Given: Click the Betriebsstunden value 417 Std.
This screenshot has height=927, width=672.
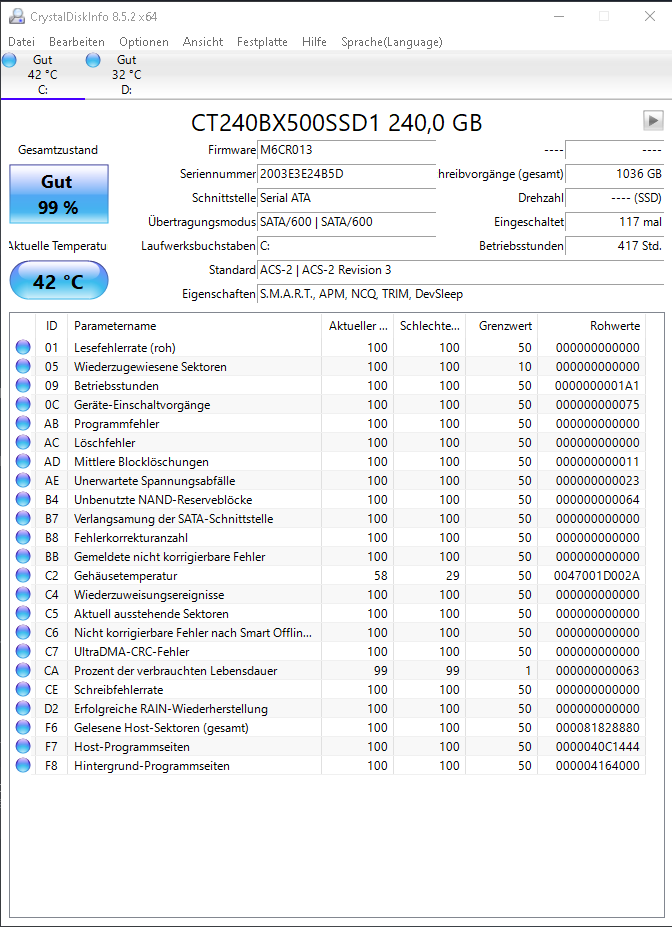Looking at the screenshot, I should pyautogui.click(x=615, y=246).
